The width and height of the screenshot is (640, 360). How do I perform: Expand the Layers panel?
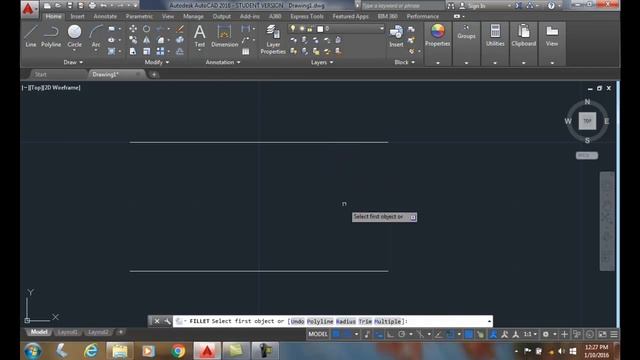[x=322, y=62]
